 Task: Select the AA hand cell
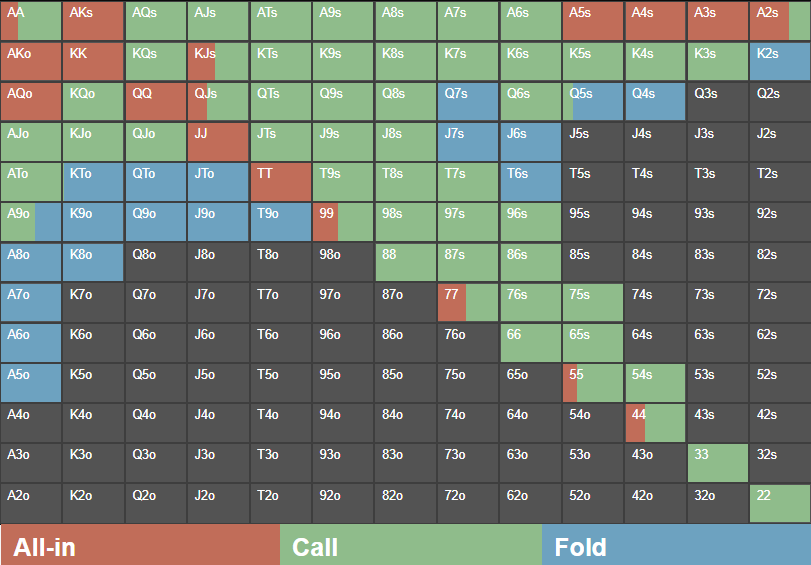(x=31, y=21)
